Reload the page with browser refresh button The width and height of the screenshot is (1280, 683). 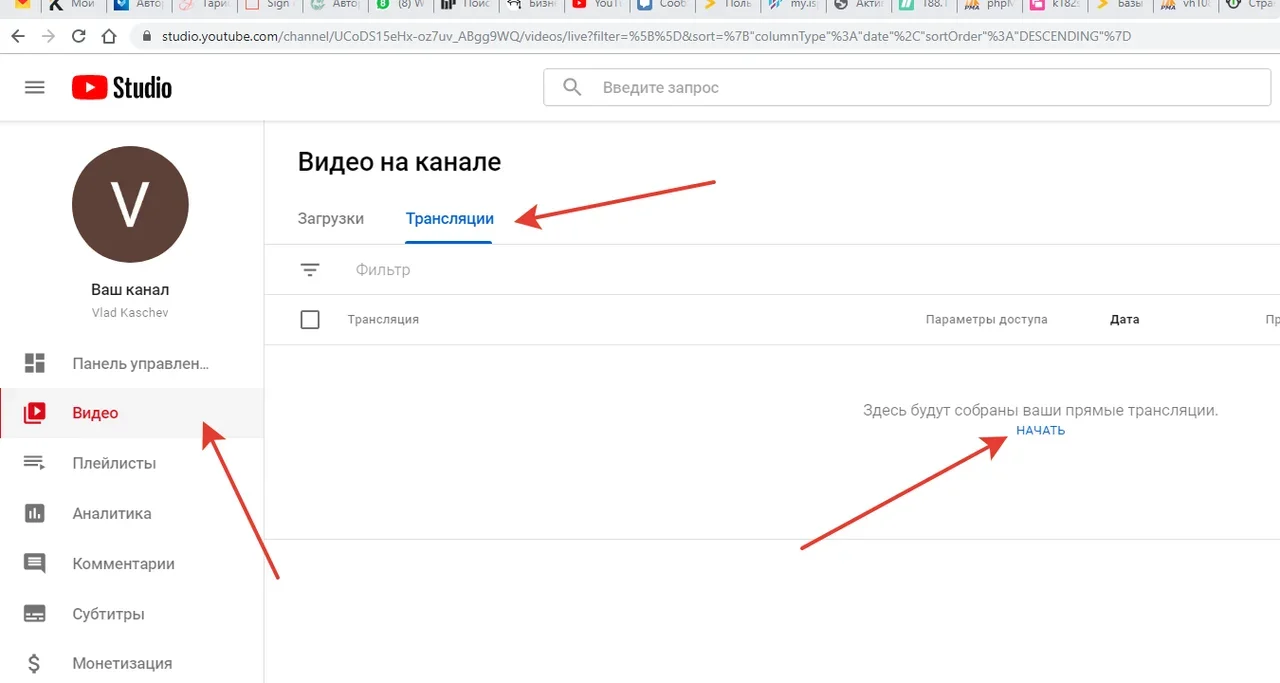point(79,37)
